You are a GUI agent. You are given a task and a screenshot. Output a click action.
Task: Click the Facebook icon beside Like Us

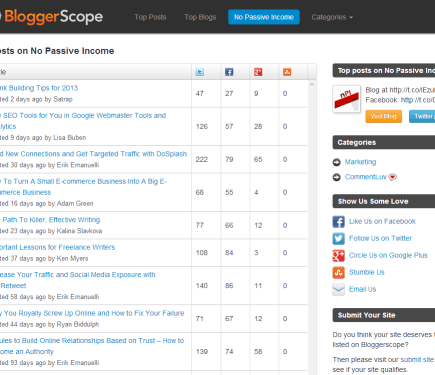(x=338, y=221)
